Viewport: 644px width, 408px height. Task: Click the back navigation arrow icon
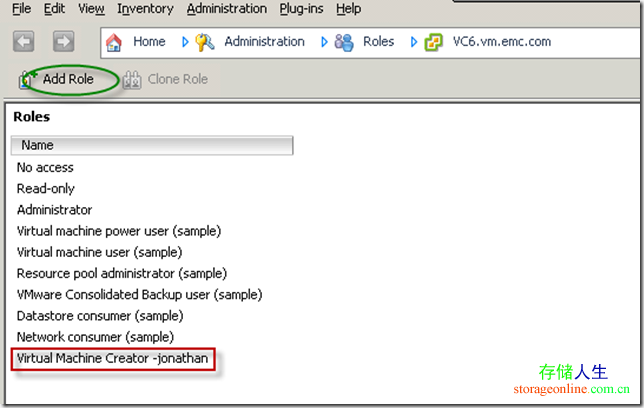coord(24,42)
